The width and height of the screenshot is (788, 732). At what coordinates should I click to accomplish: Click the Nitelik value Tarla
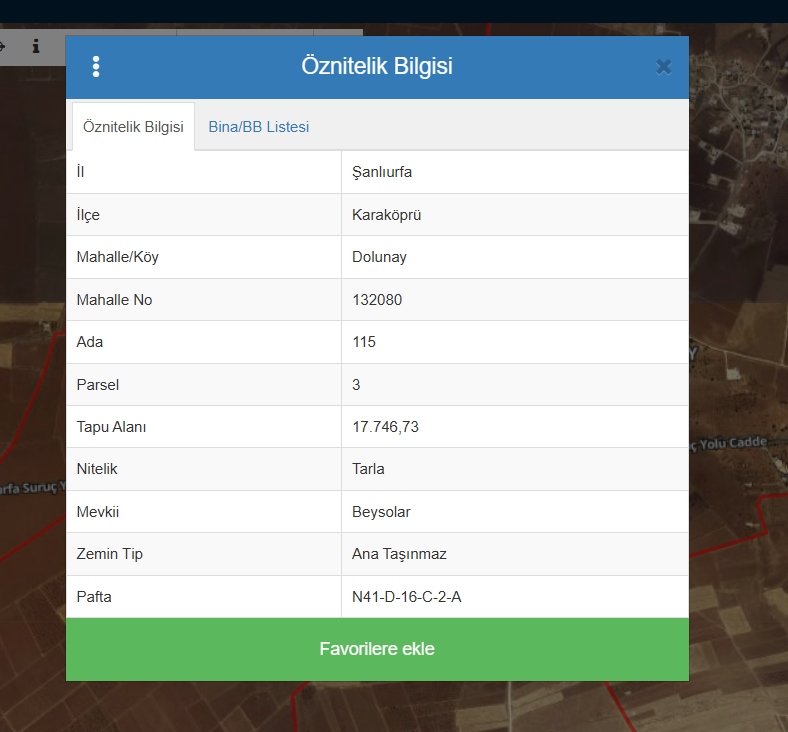coord(368,469)
